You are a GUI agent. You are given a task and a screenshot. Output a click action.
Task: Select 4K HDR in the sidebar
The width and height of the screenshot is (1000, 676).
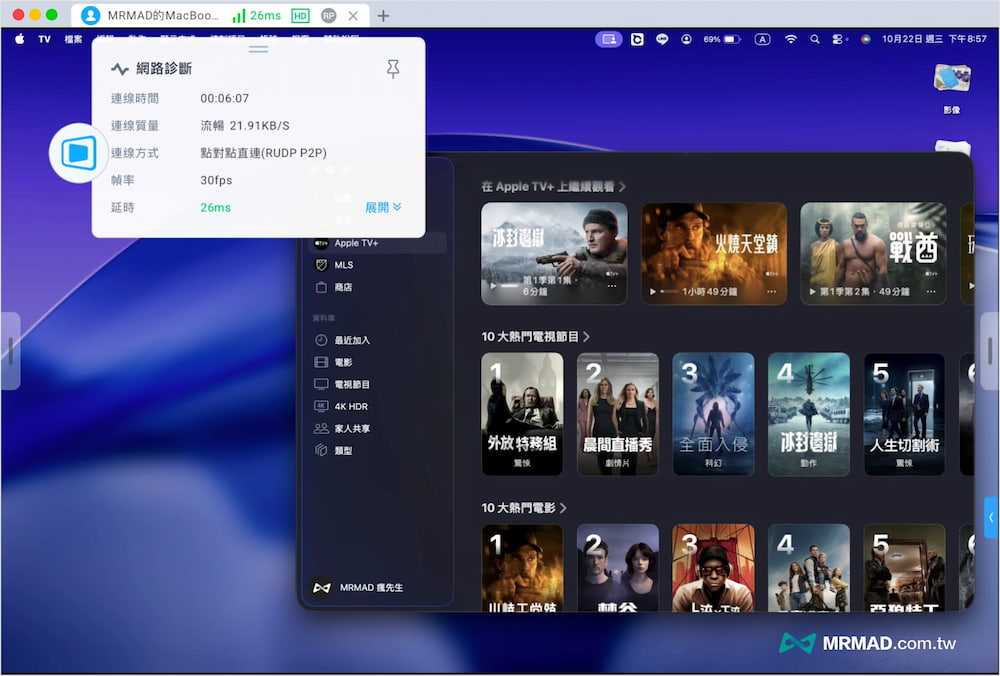[349, 406]
